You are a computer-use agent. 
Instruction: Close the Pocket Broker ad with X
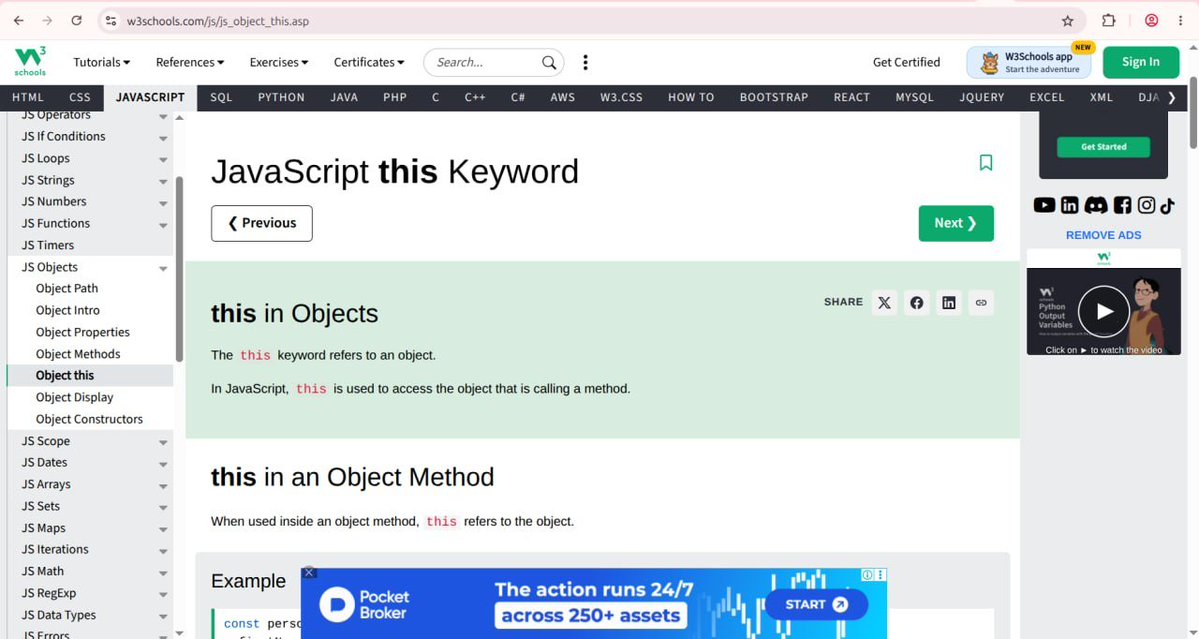[309, 572]
